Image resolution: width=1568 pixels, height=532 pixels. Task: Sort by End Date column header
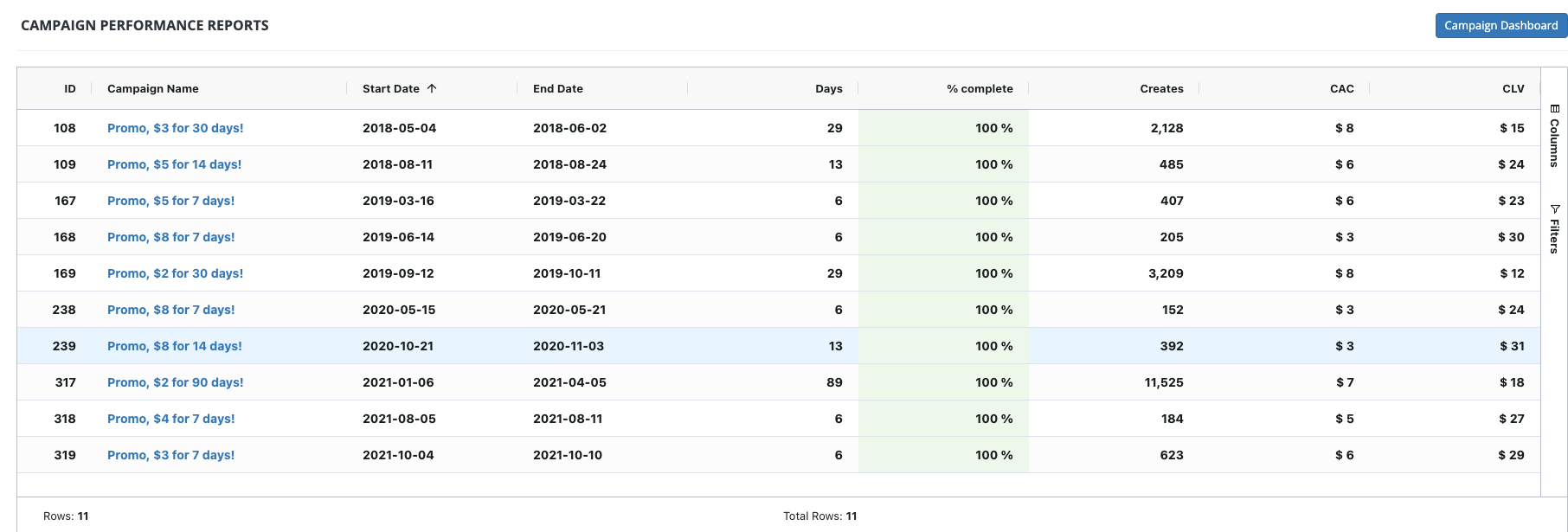(558, 88)
